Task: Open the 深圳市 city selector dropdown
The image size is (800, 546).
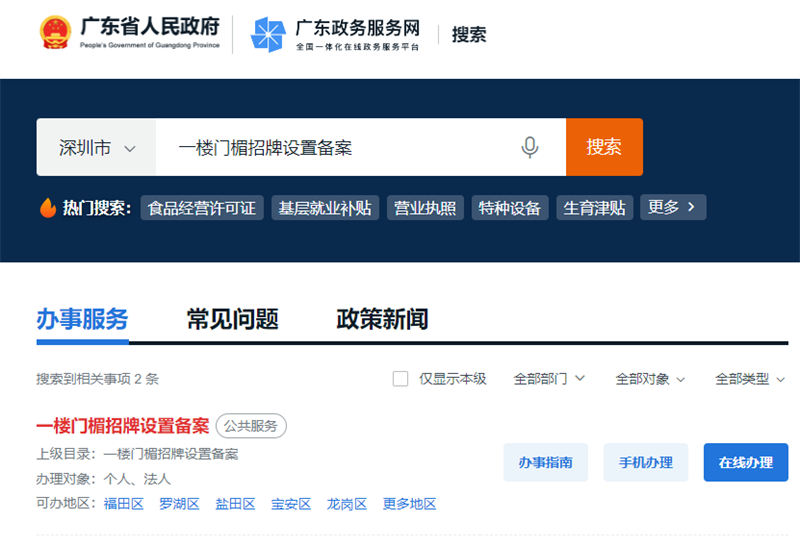Action: [96, 147]
